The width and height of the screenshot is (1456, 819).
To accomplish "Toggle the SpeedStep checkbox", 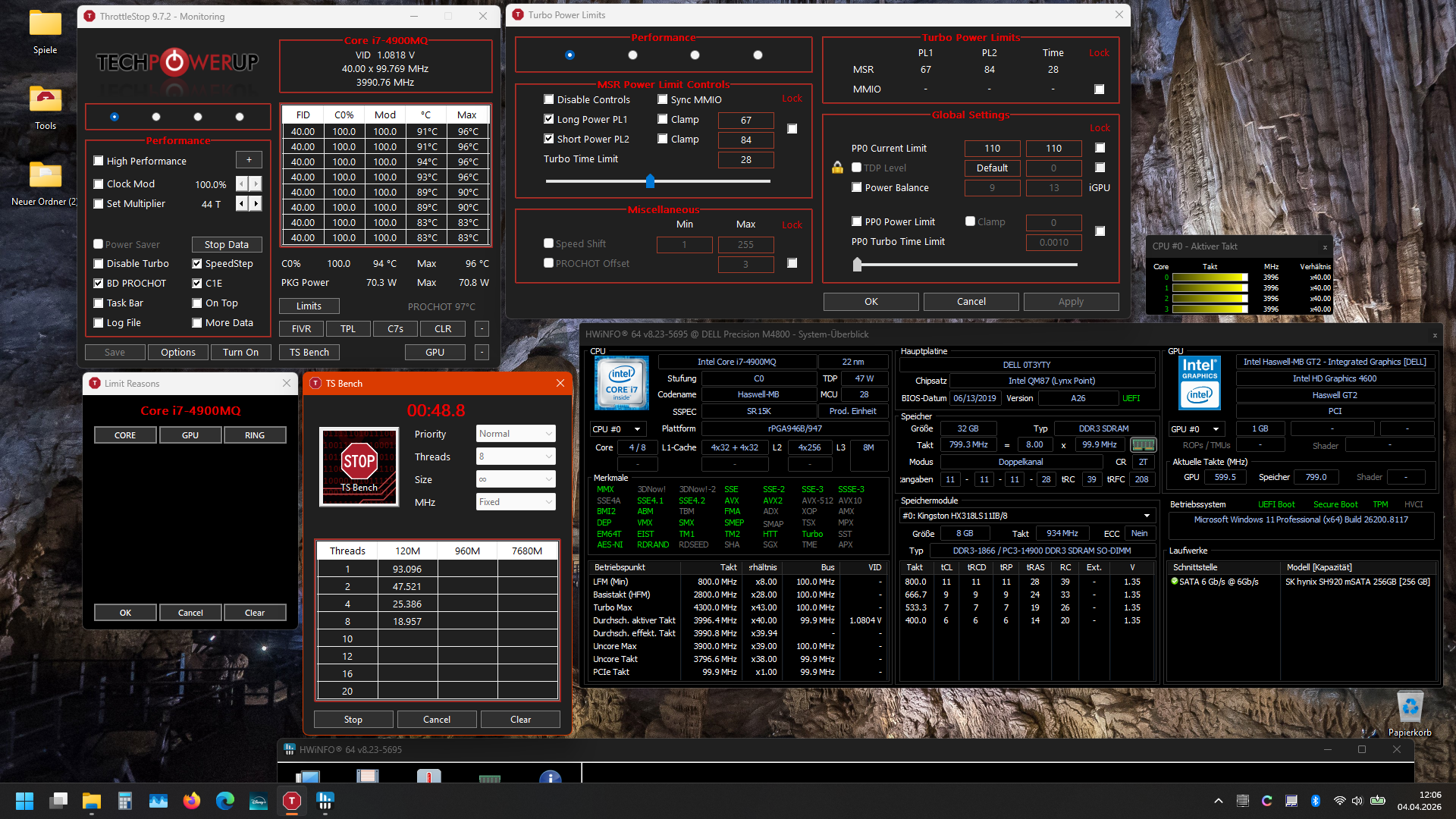I will pyautogui.click(x=197, y=264).
